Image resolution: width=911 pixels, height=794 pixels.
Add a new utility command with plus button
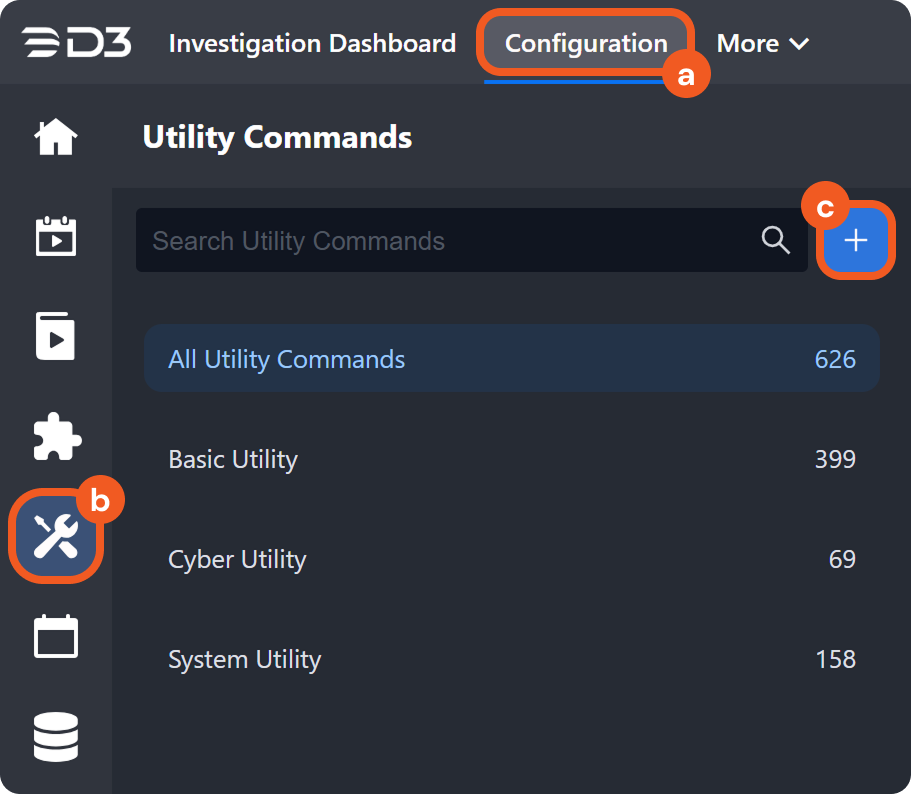tap(856, 240)
